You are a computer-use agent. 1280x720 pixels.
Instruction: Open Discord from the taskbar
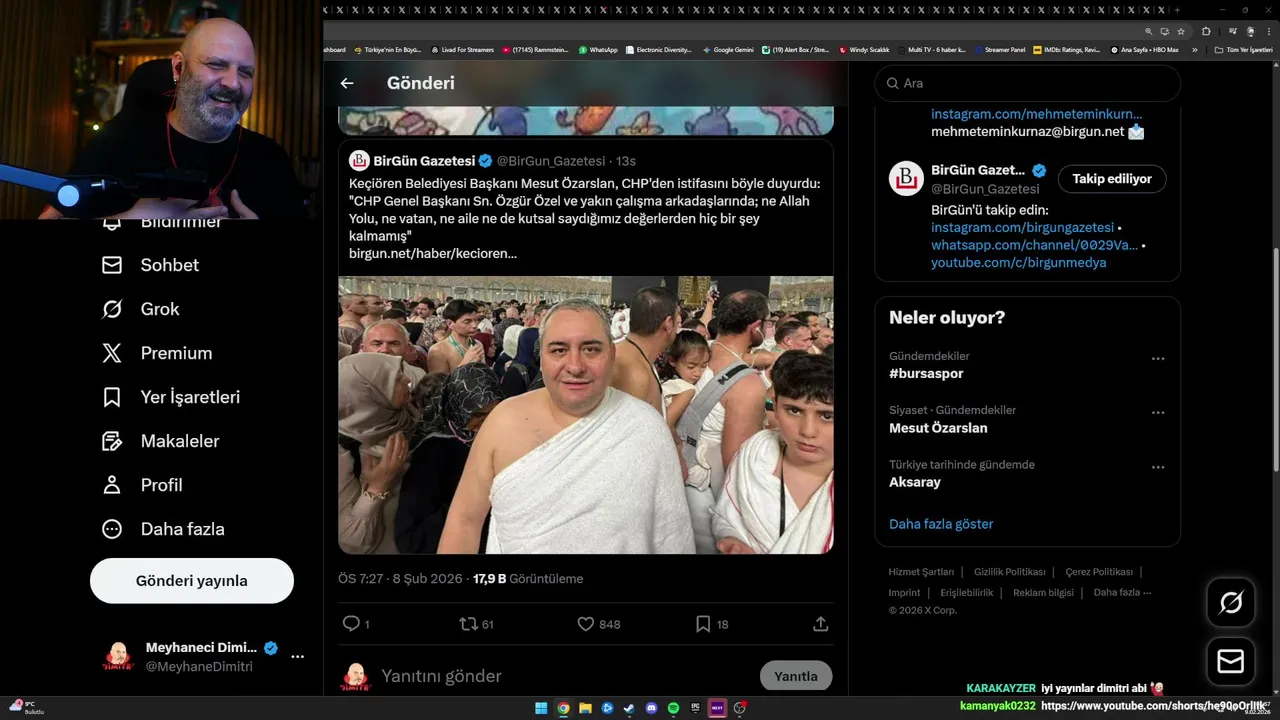tap(651, 708)
